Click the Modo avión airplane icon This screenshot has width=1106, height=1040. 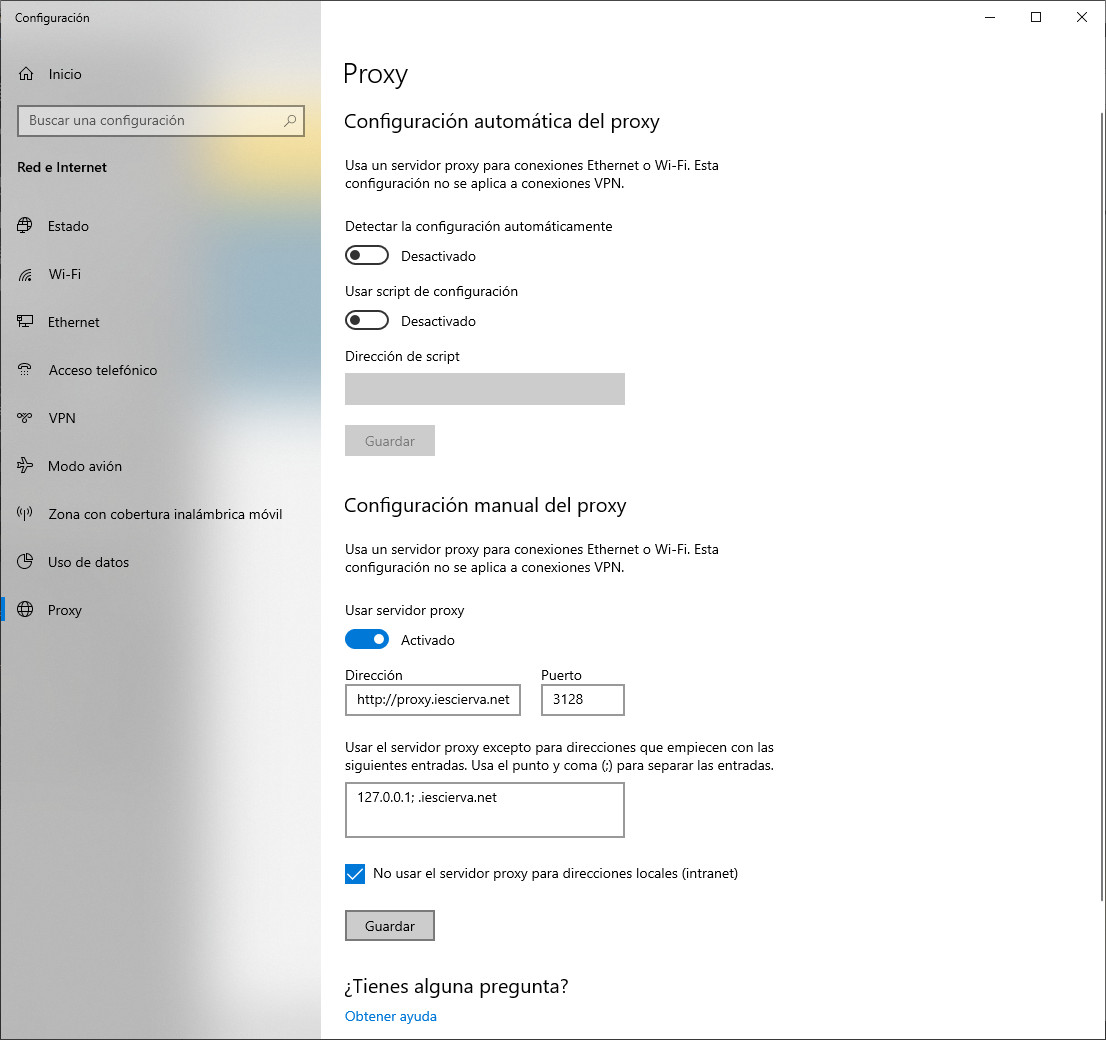[x=26, y=466]
